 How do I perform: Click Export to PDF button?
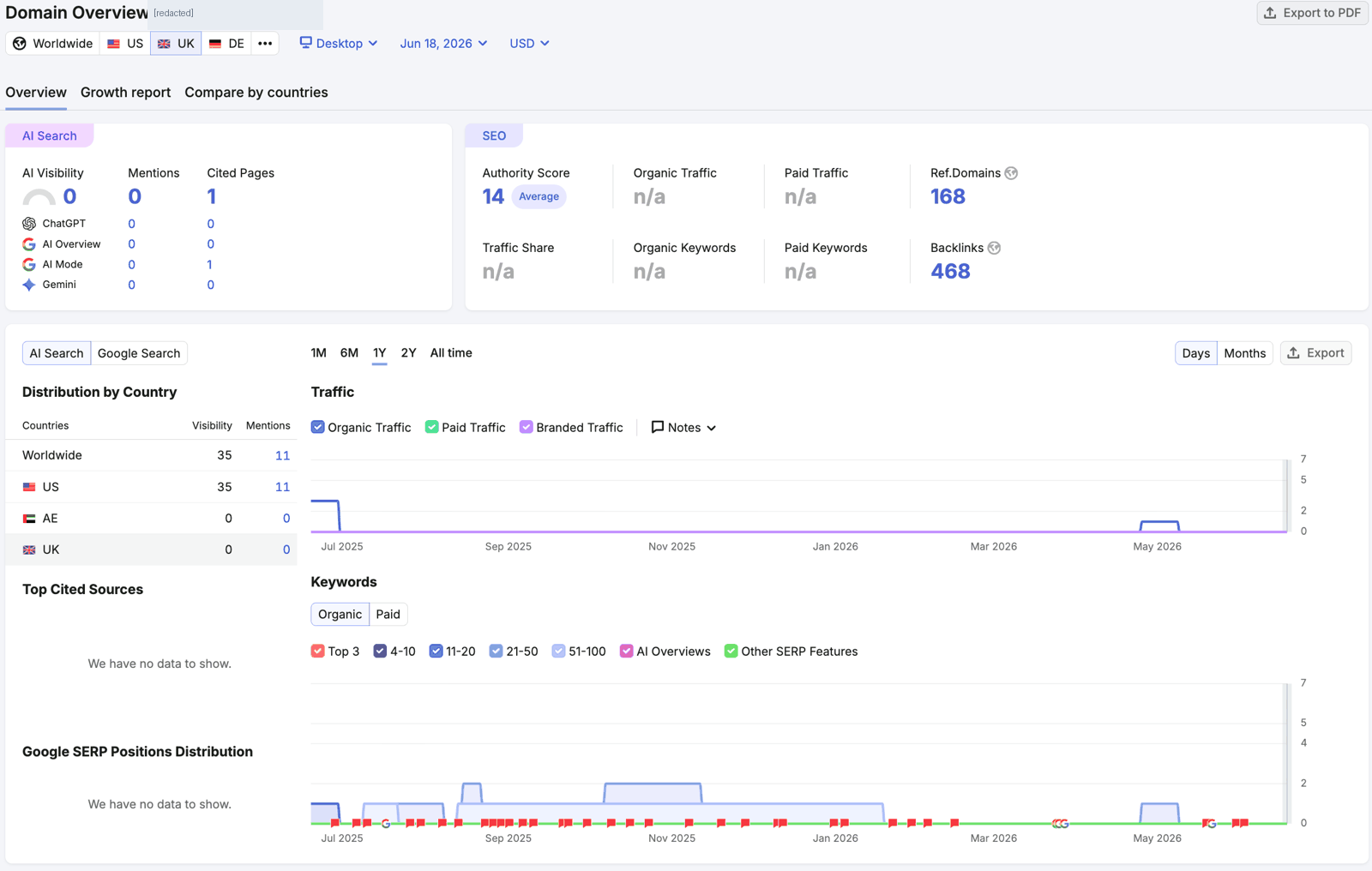pos(1312,13)
